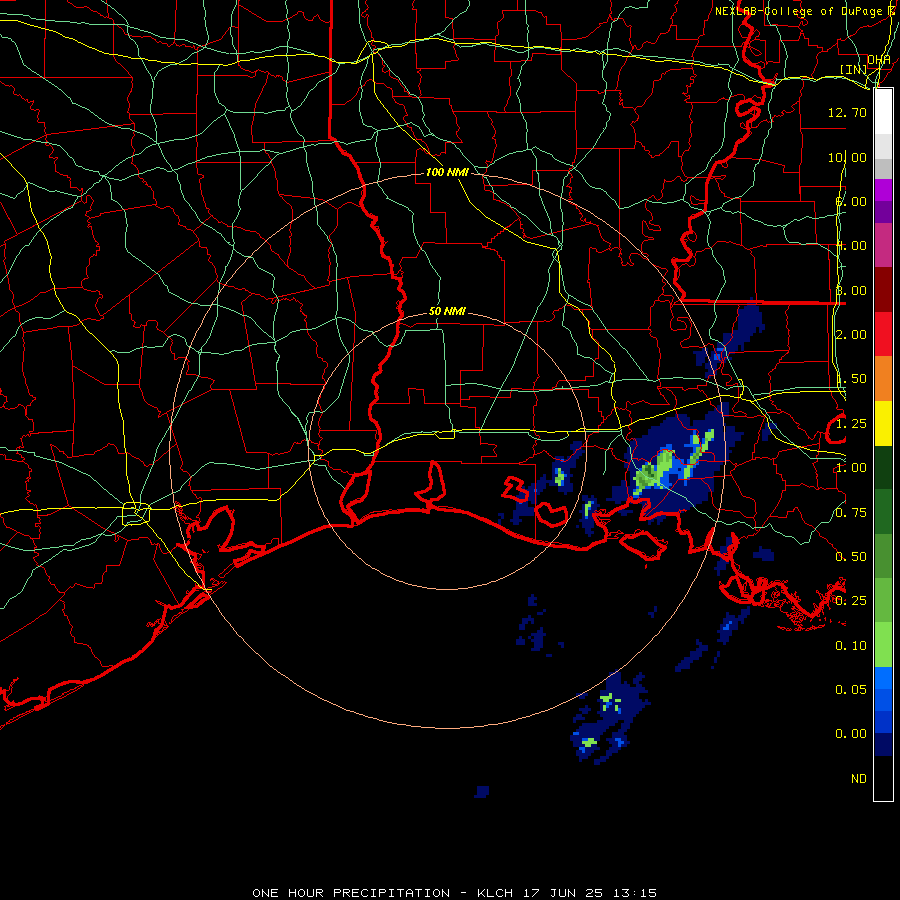
Task: Click the dark red 3.00 legend swatch
Action: pos(883,290)
